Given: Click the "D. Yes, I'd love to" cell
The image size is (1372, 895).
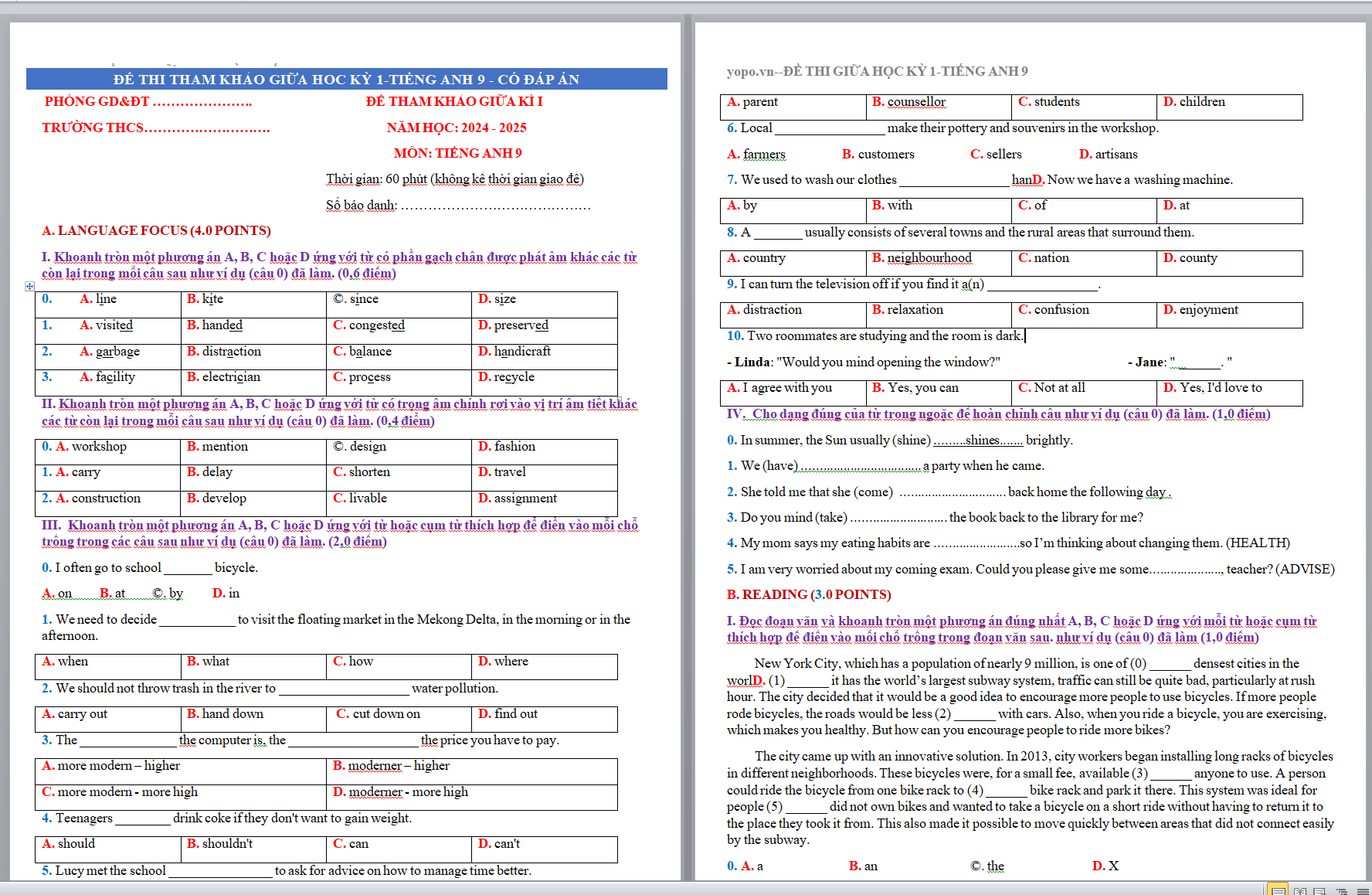Looking at the screenshot, I should 1230,393.
